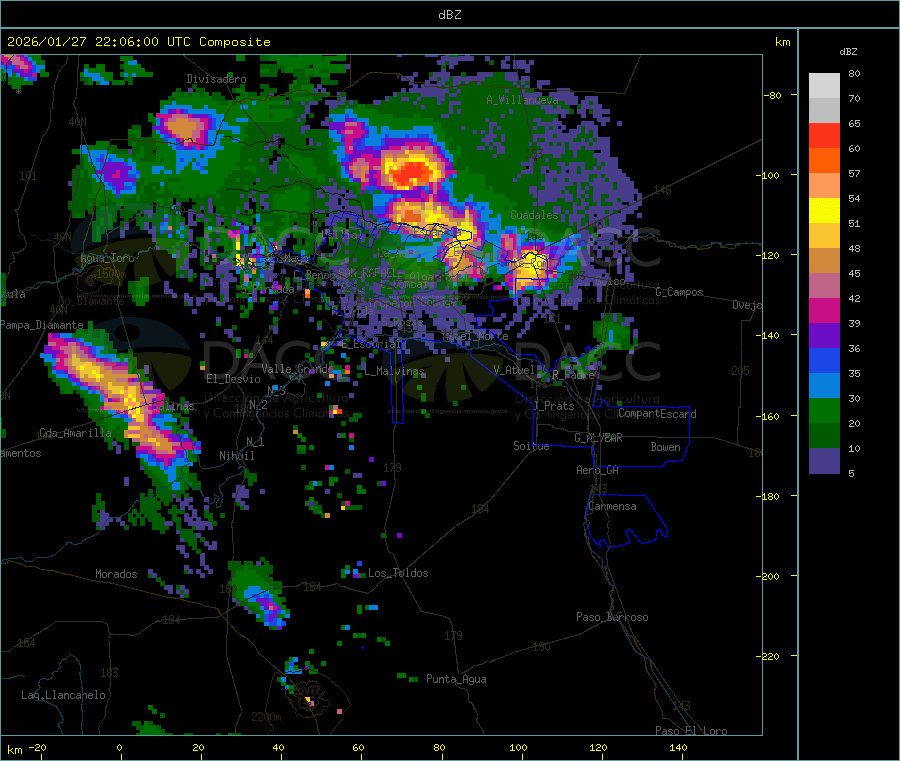The image size is (900, 761).
Task: Select the G_Campos place label
Action: click(679, 292)
